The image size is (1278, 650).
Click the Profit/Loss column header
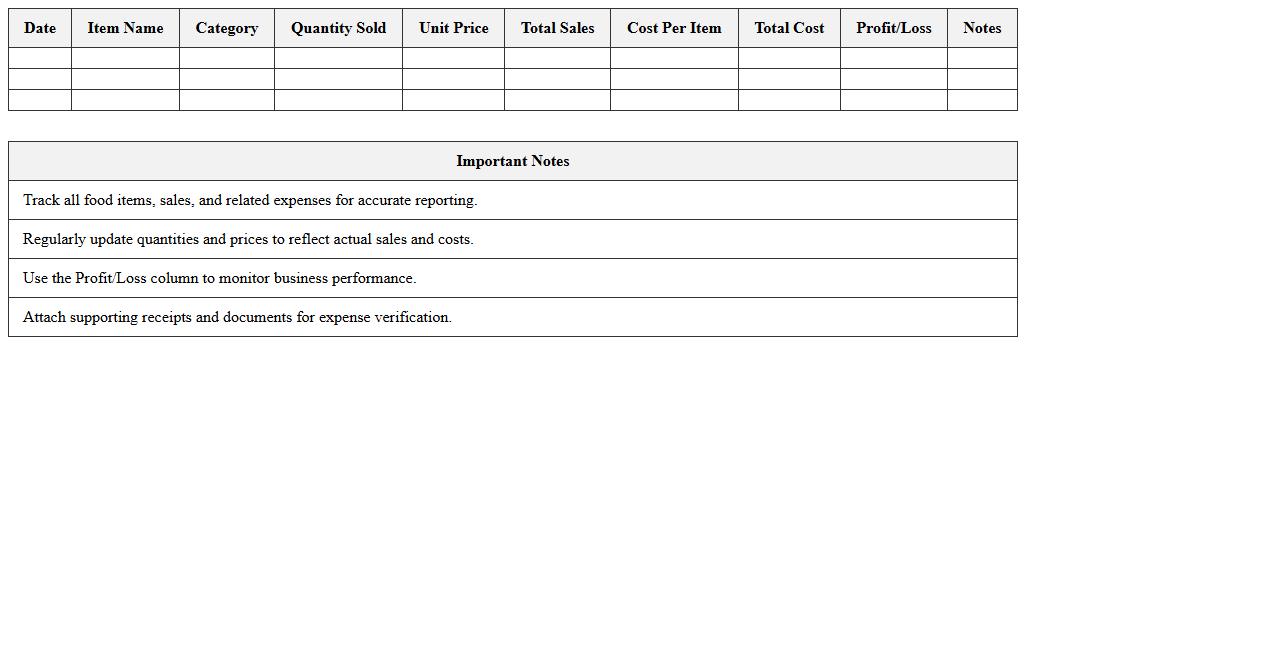point(893,28)
